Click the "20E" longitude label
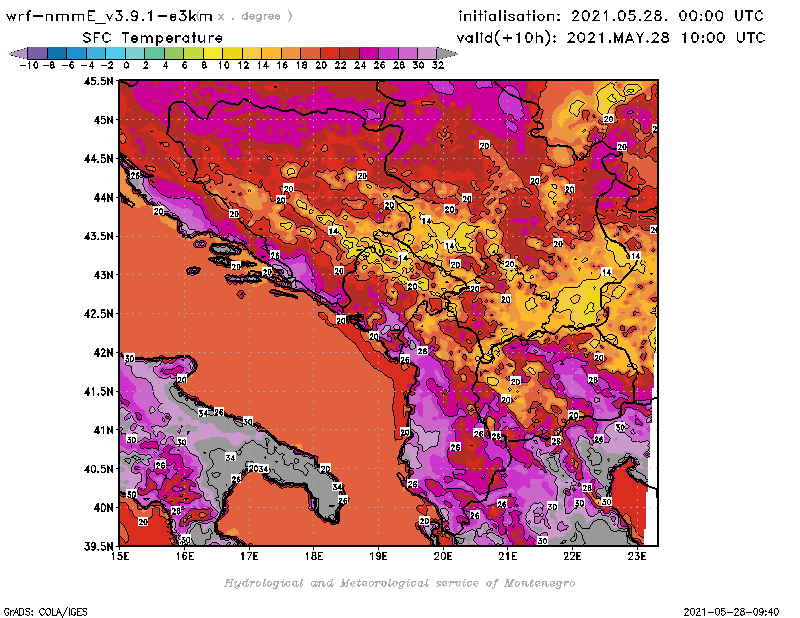 click(x=443, y=556)
